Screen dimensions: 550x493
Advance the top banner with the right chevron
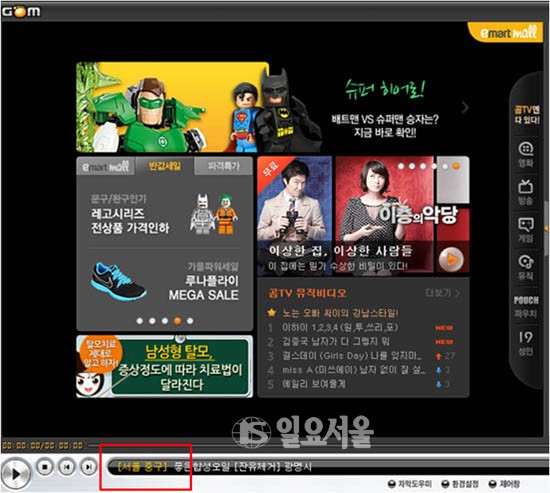465,108
